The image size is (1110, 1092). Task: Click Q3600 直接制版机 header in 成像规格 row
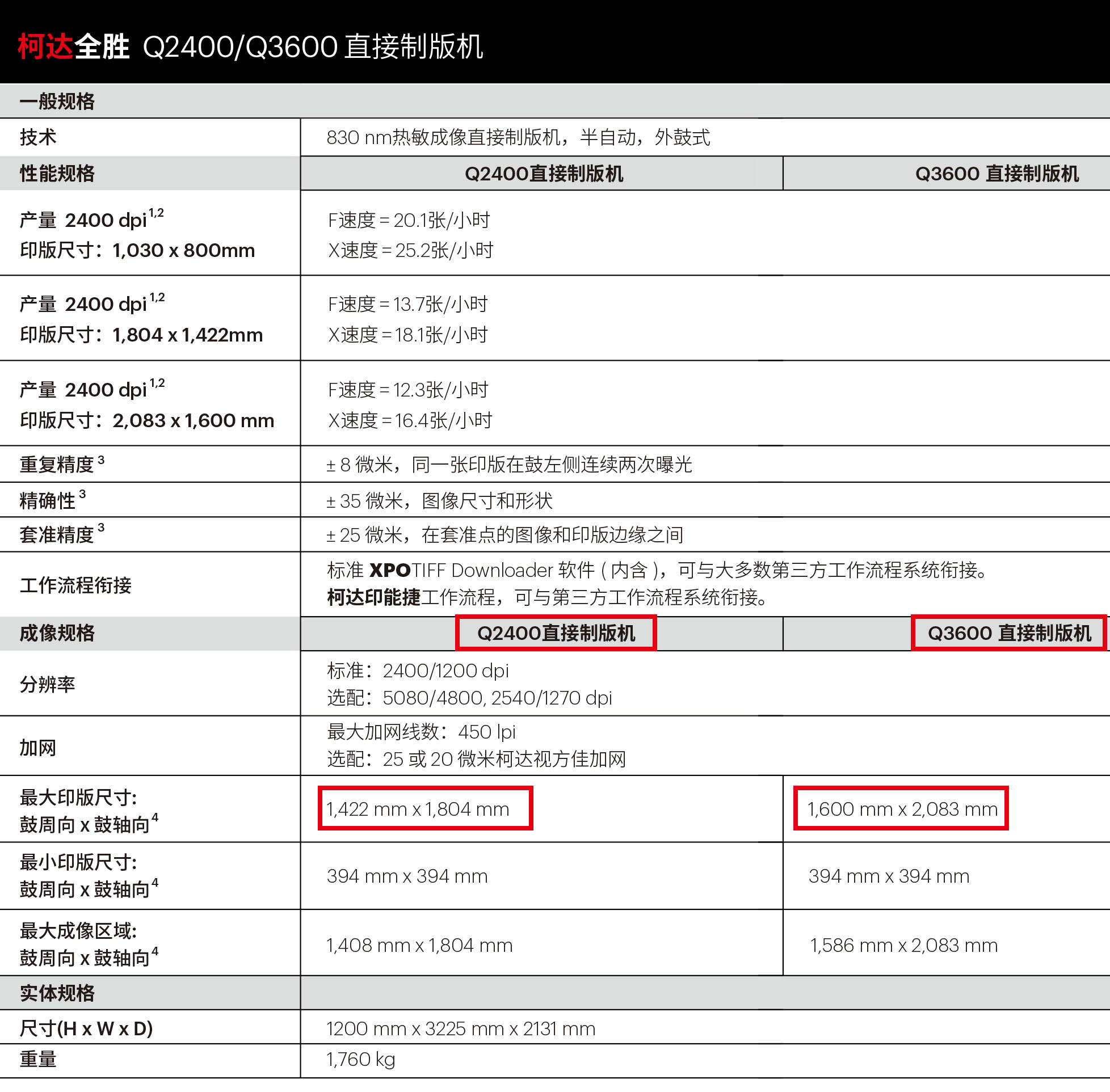[x=1009, y=633]
